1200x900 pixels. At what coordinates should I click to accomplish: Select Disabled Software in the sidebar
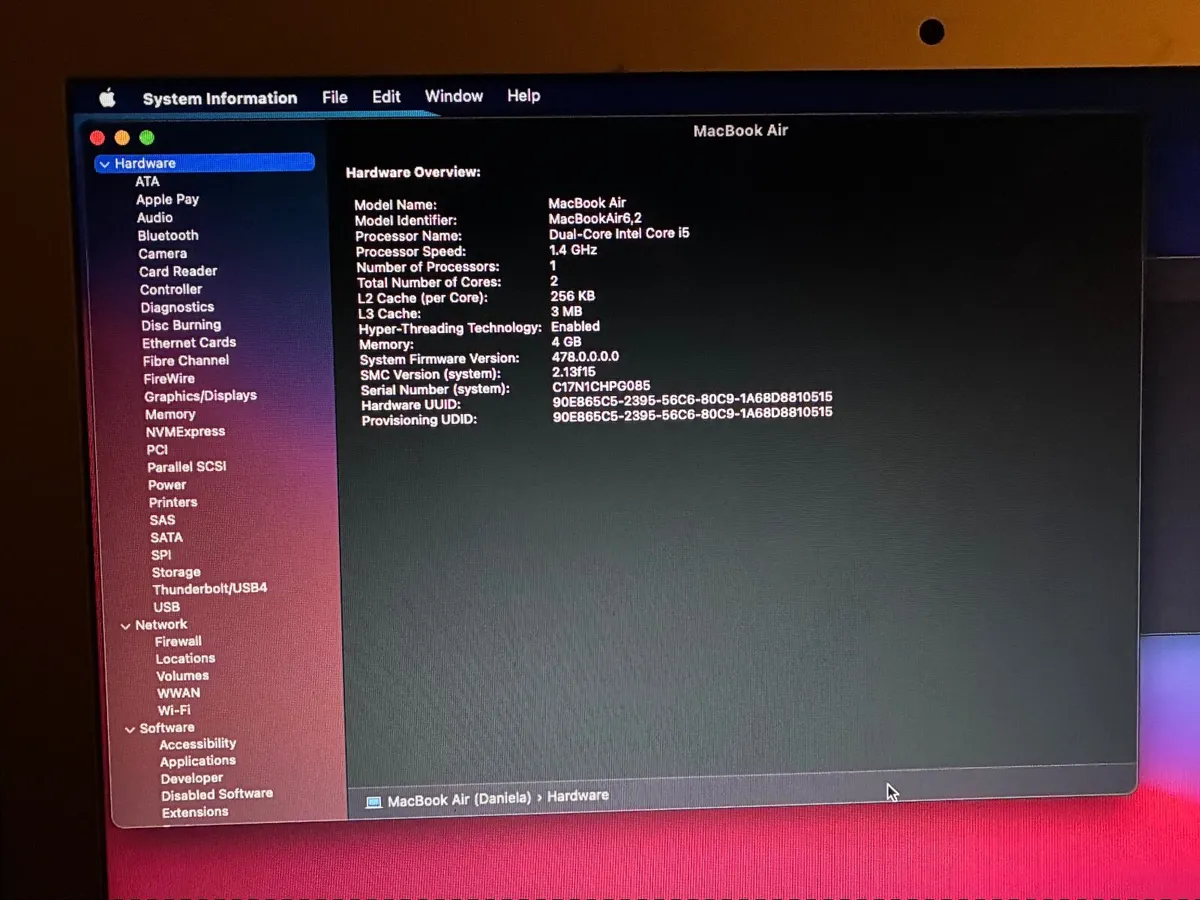217,794
